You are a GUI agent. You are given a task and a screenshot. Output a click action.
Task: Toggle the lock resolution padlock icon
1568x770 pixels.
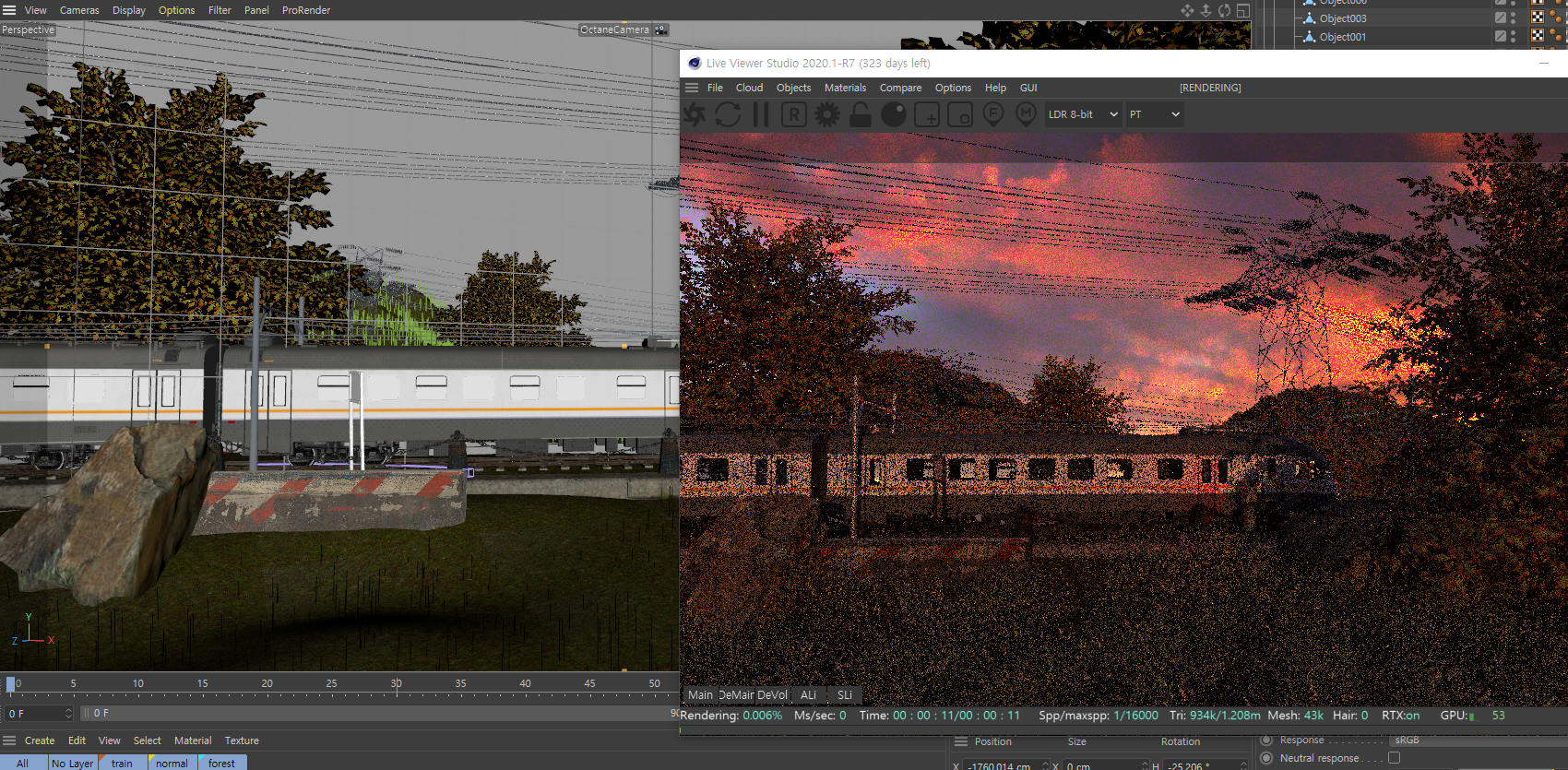tap(861, 114)
